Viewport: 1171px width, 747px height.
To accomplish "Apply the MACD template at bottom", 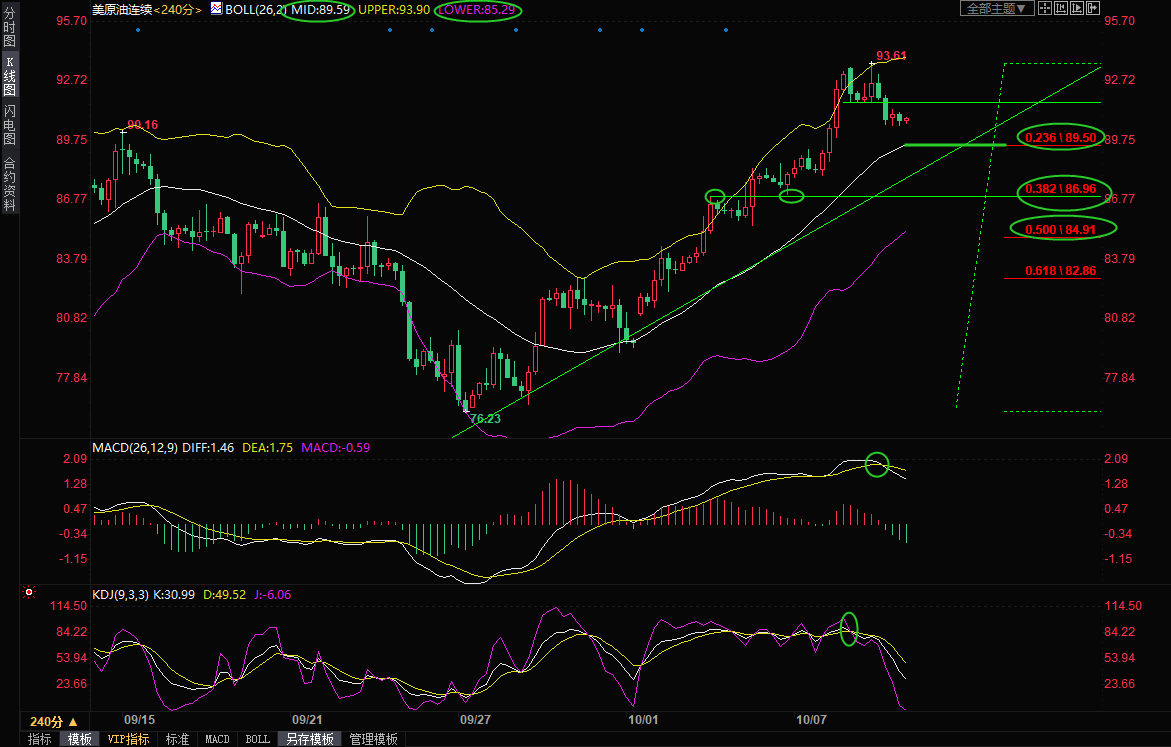I will tap(217, 739).
